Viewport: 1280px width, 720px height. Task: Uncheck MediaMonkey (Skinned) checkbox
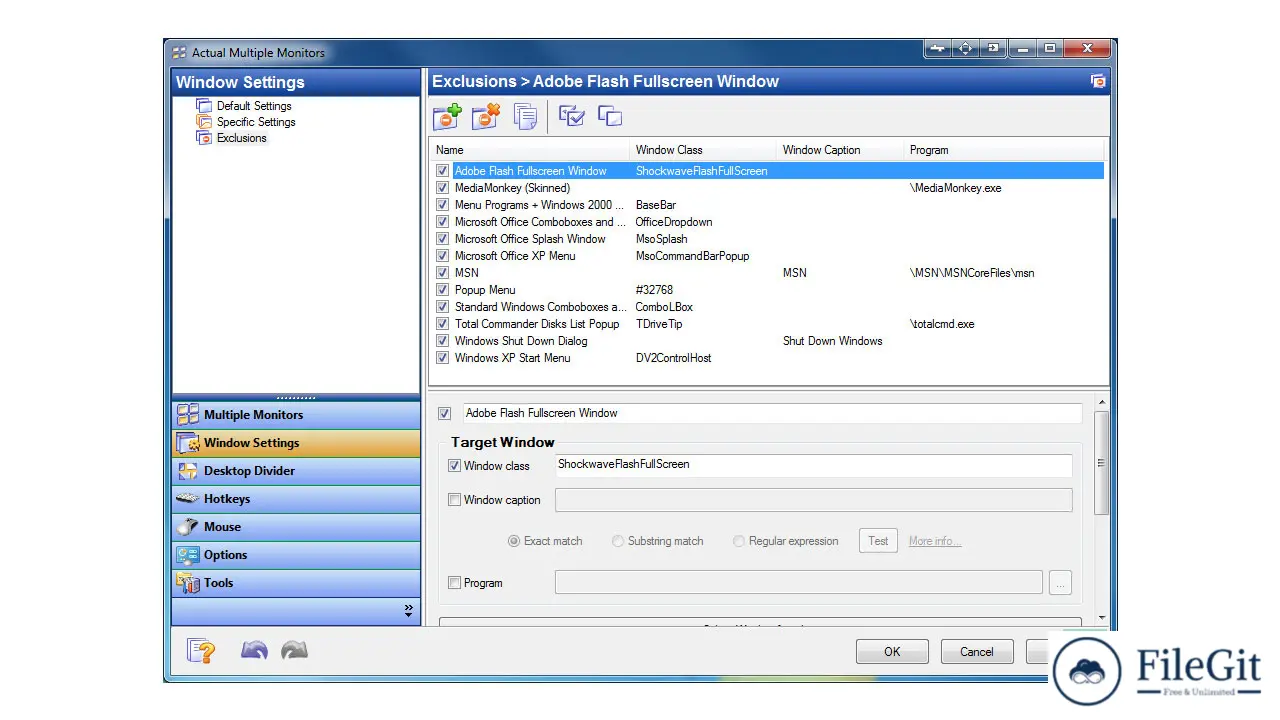(442, 188)
